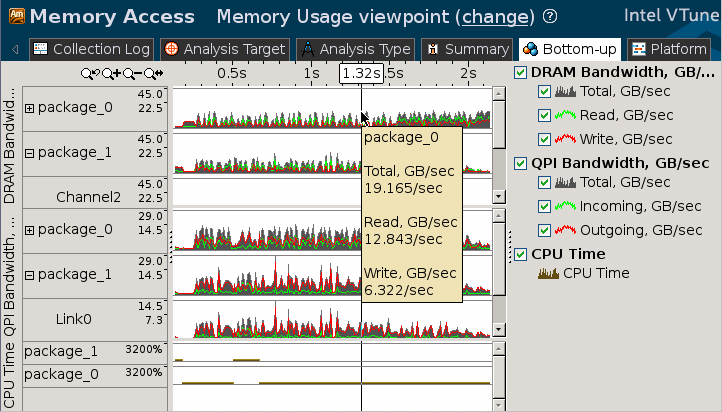Click the zoom in magnifier icon
The height and width of the screenshot is (412, 722).
pyautogui.click(x=110, y=73)
